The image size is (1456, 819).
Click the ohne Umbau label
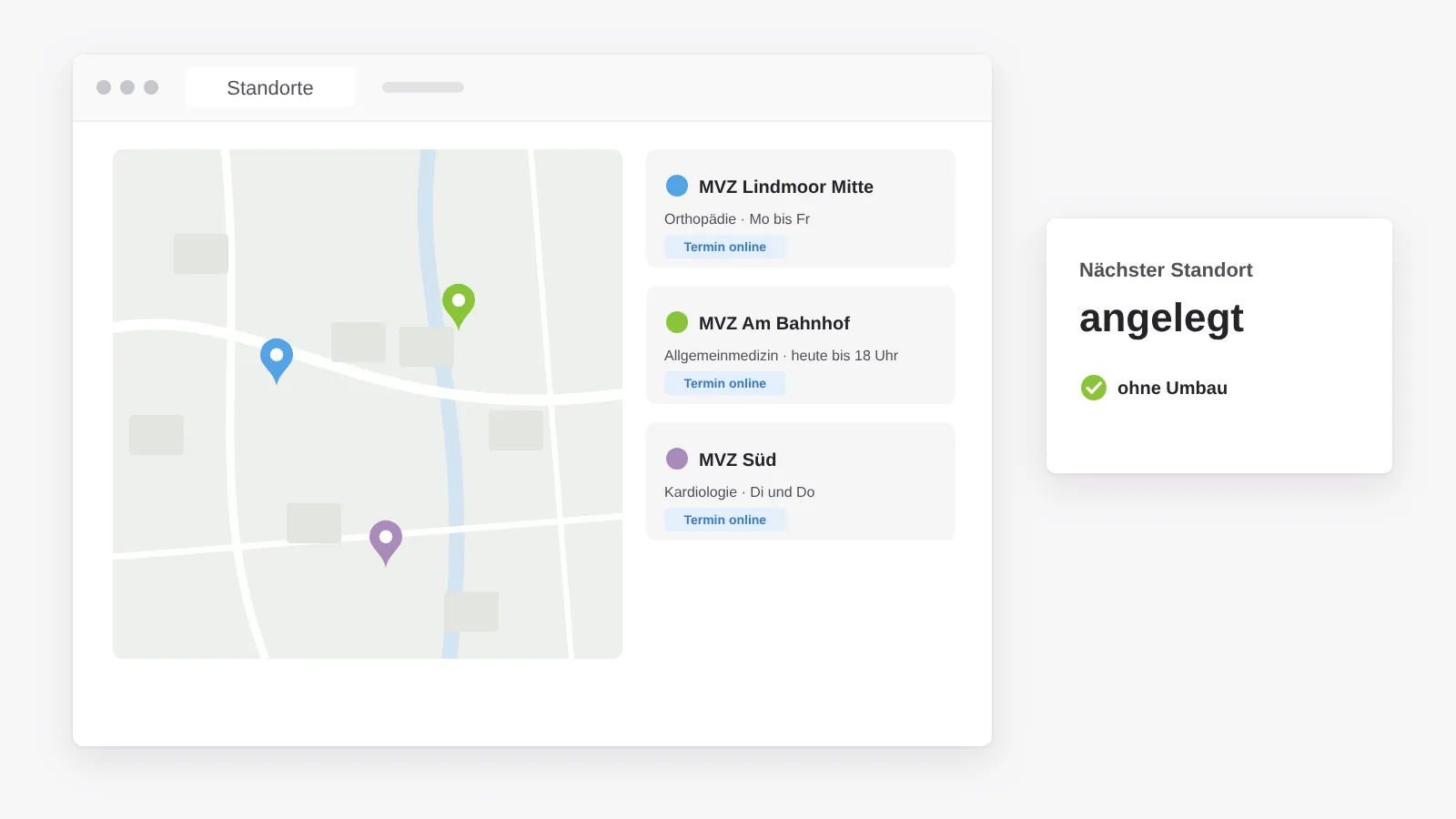click(x=1172, y=388)
